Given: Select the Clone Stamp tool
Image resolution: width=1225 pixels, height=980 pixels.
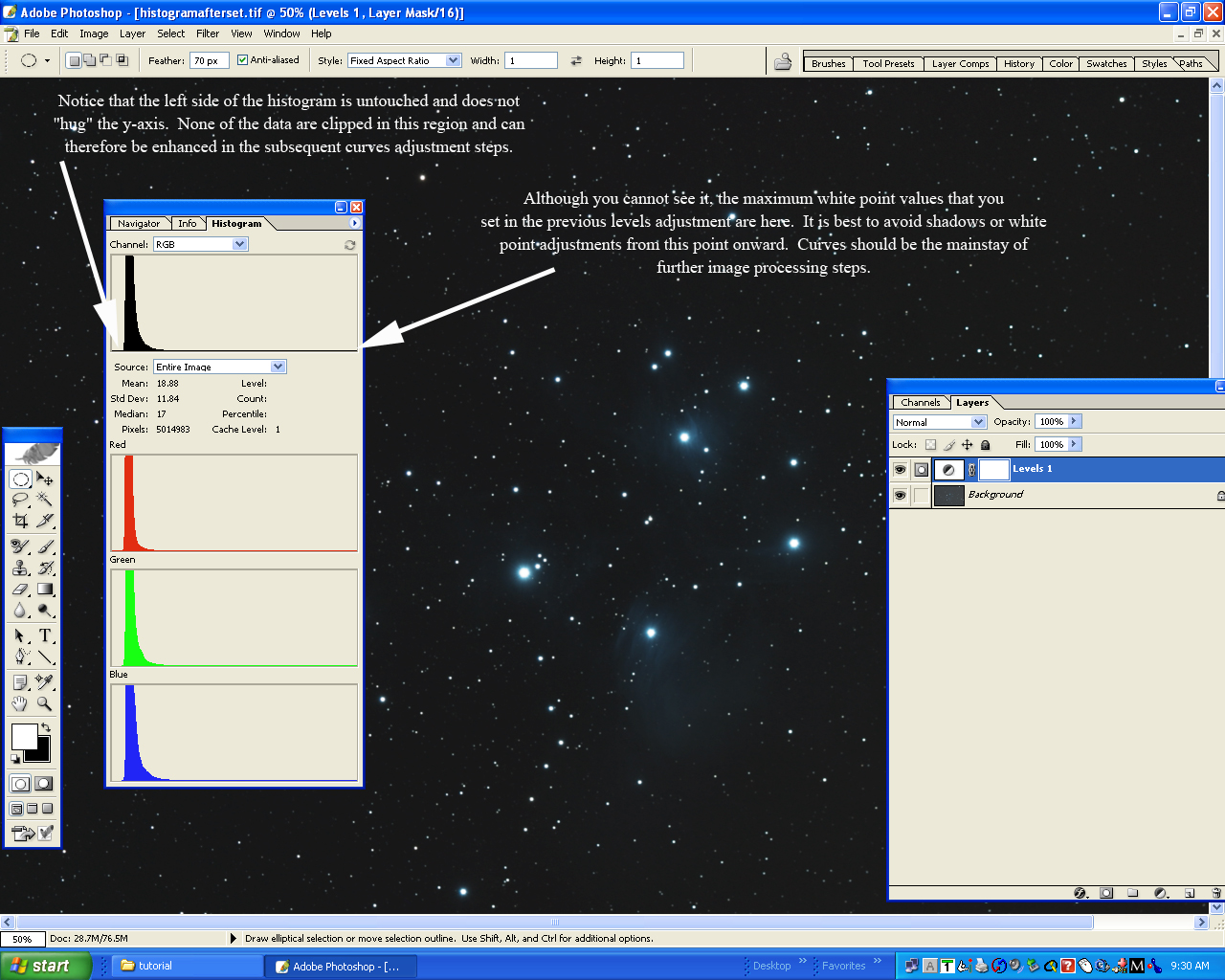Looking at the screenshot, I should click(x=20, y=568).
